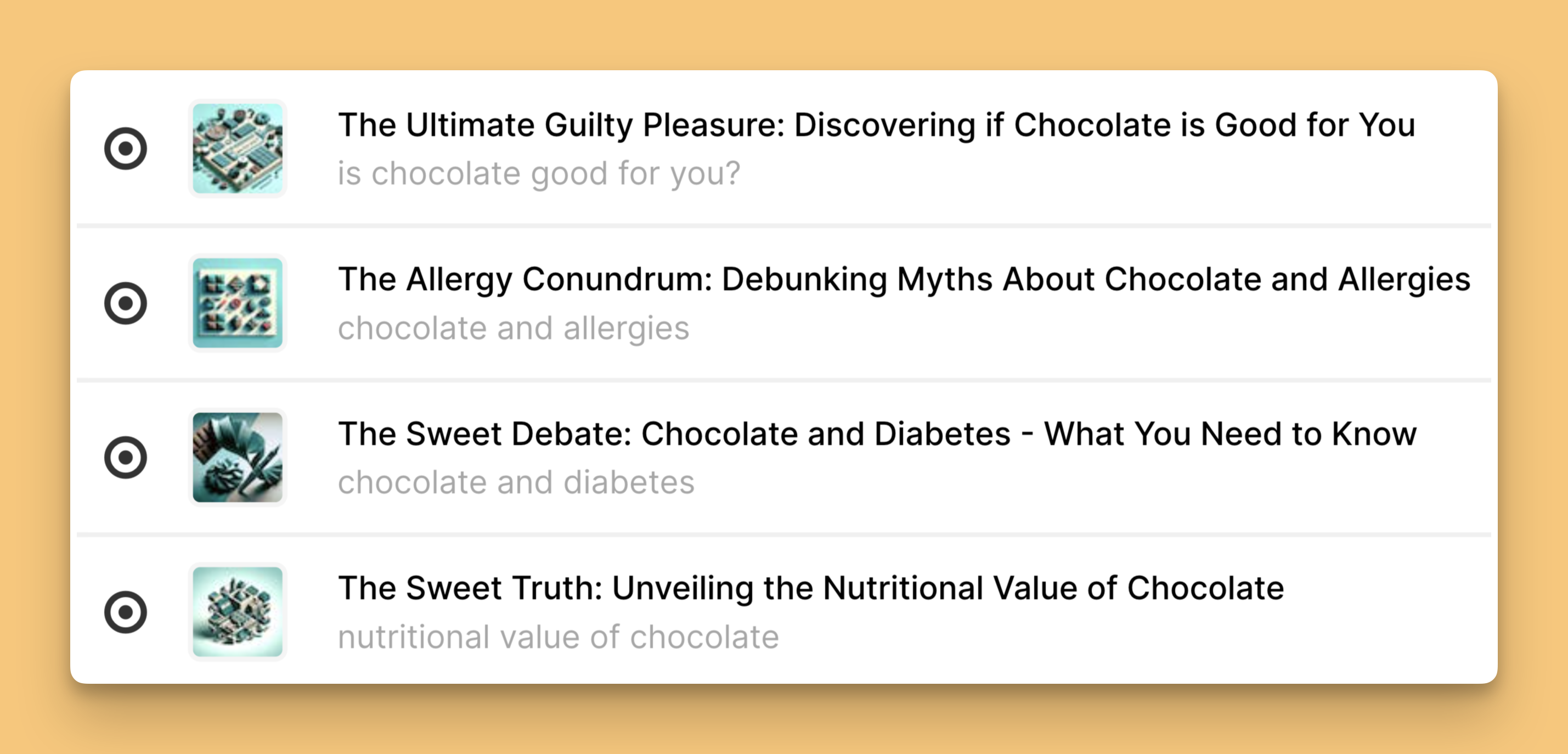Choose the Sweet Debate radio option
Viewport: 1568px width, 754px height.
tap(126, 458)
